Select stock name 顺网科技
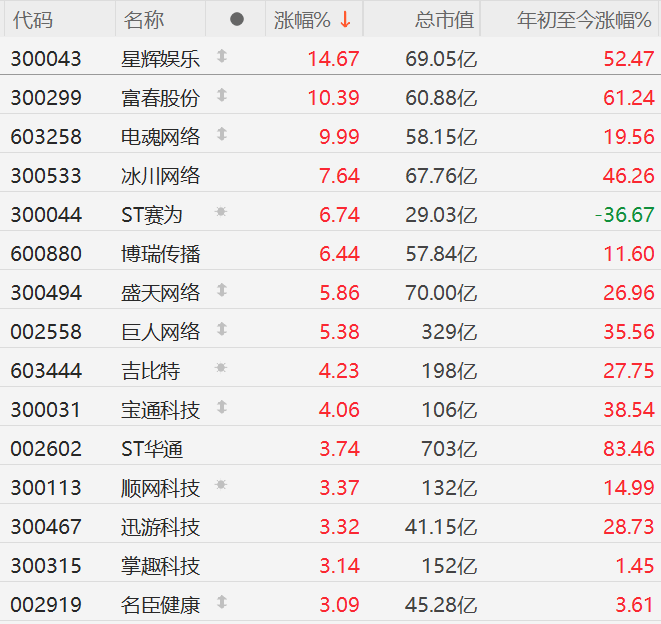Viewport: 661px width, 624px height. 160,488
